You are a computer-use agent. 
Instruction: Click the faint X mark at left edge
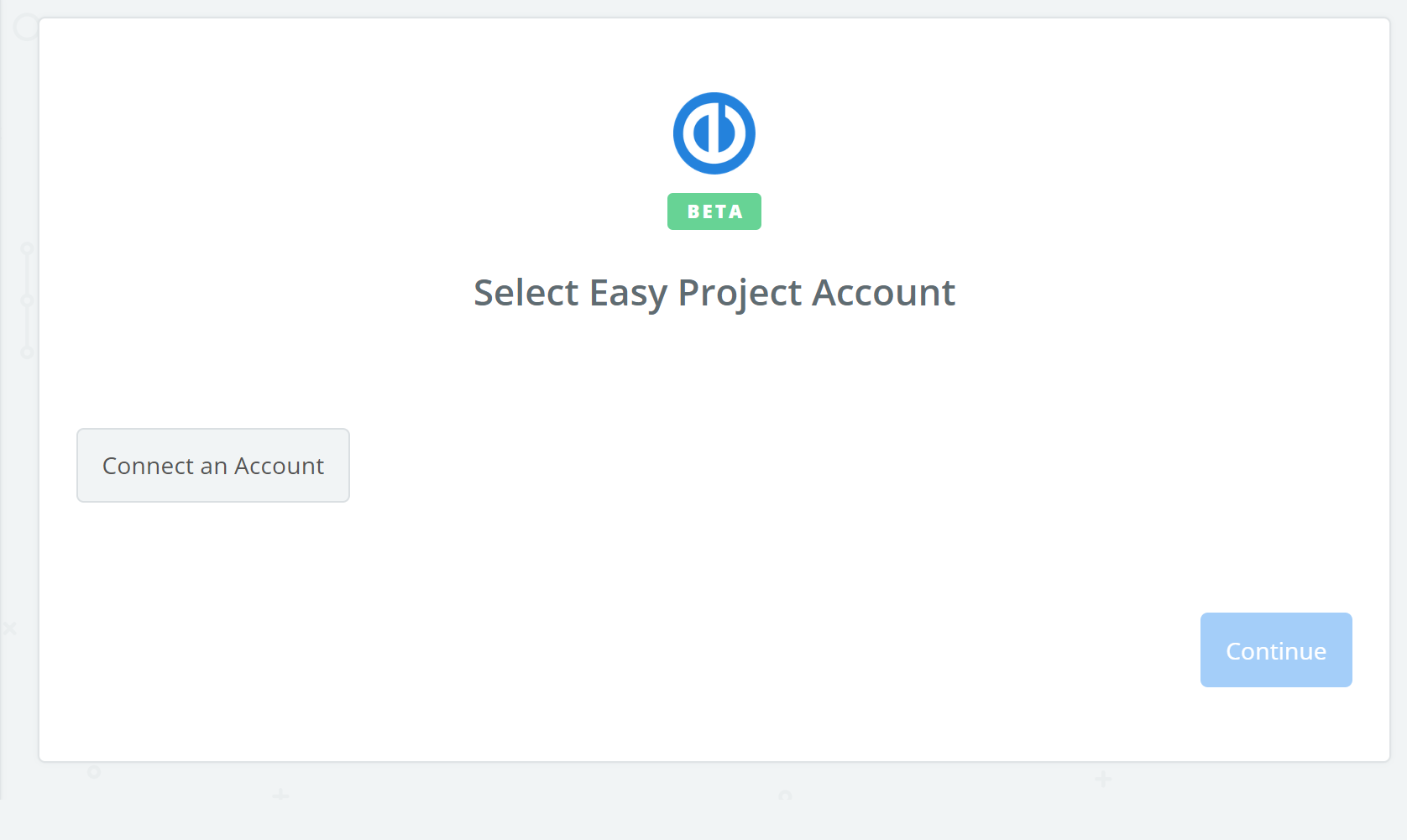[x=10, y=628]
